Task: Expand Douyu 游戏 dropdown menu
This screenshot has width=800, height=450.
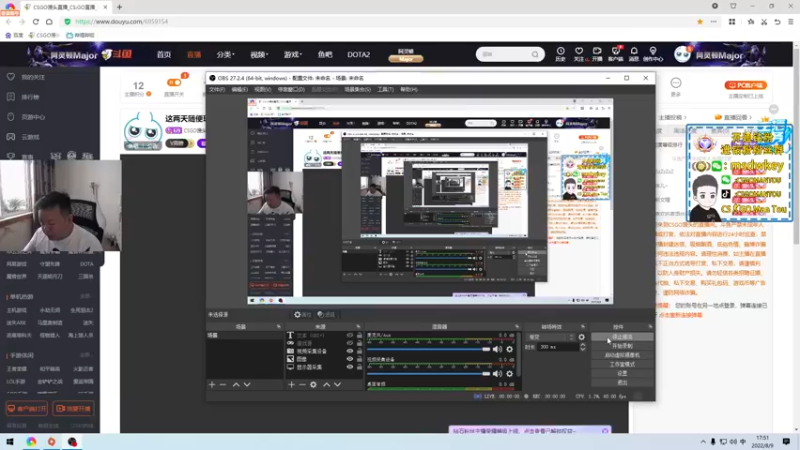Action: pyautogui.click(x=292, y=55)
